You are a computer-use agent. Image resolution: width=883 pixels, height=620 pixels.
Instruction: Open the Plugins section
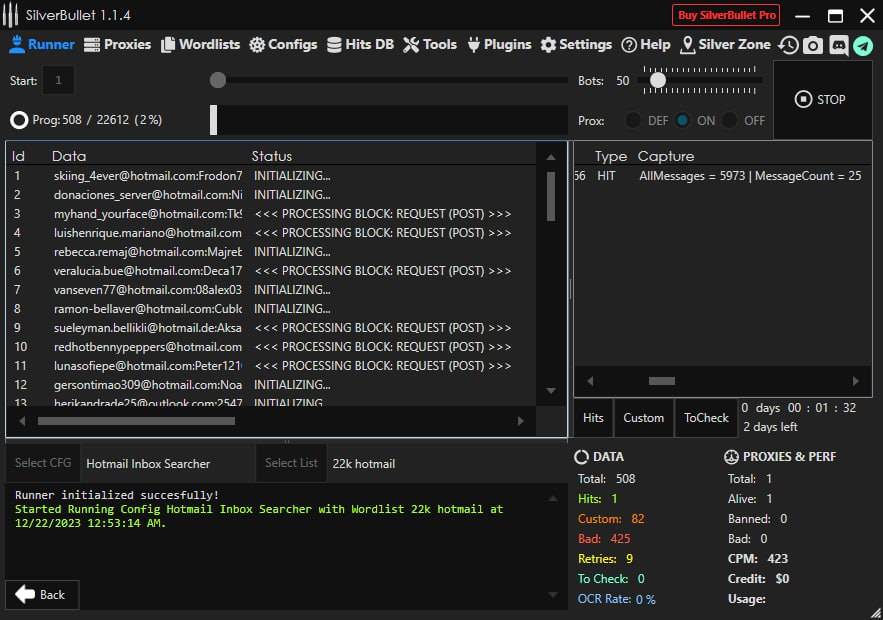(498, 44)
